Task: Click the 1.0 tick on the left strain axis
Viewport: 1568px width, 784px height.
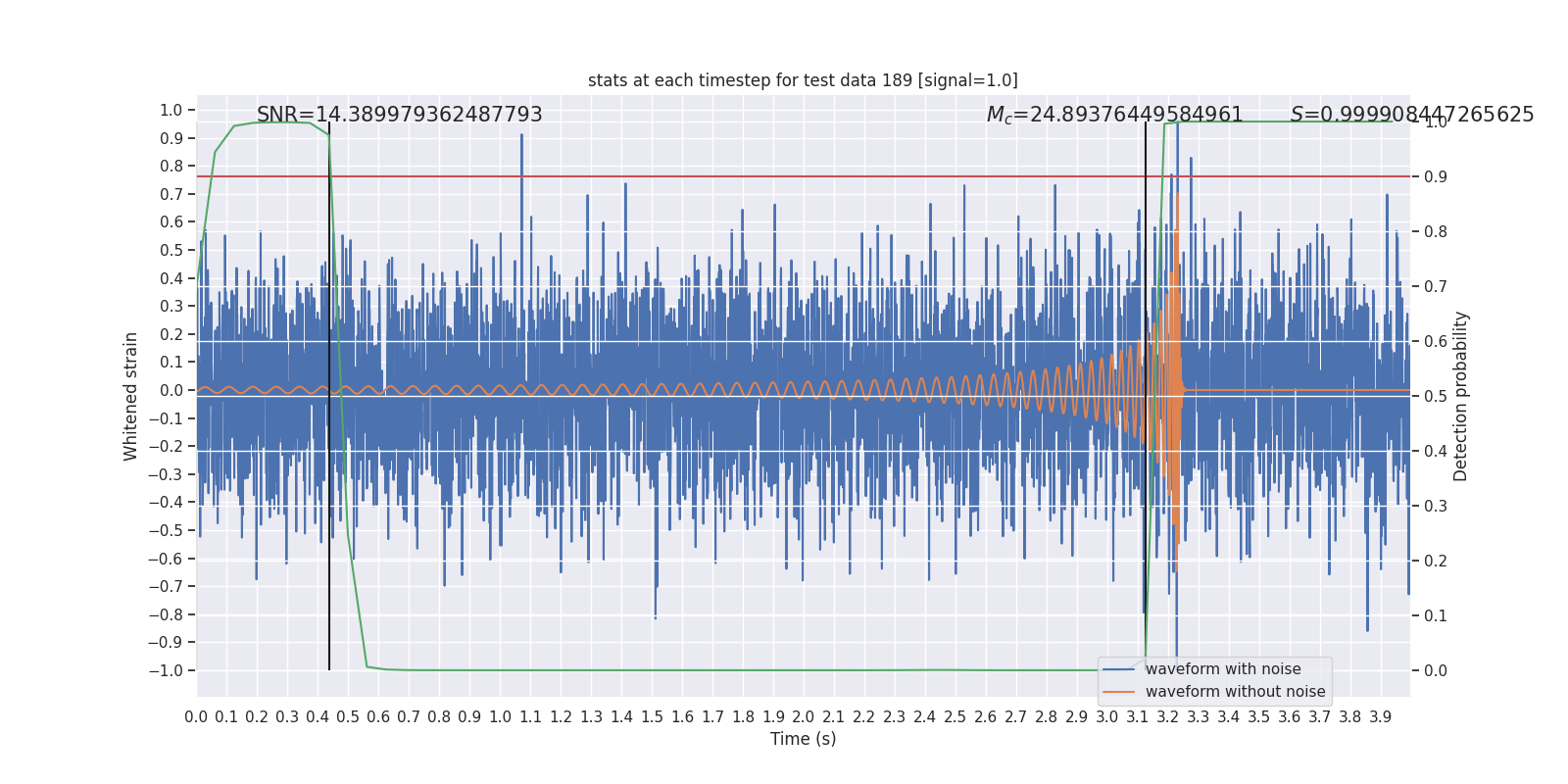Action: (x=171, y=110)
